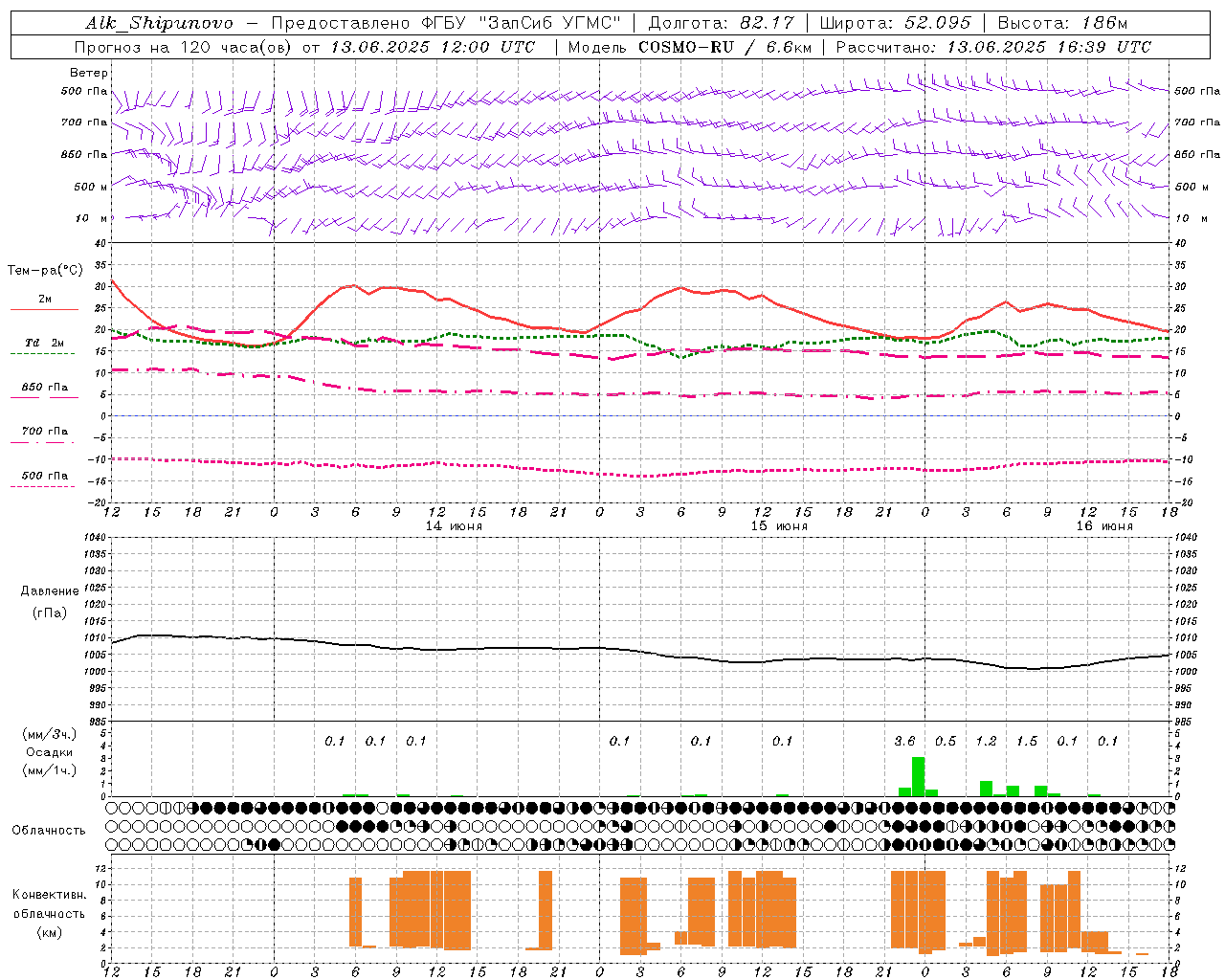Click the 1.2 precipitation amount value
Viewport: 1225px width, 980px height.
pos(986,741)
